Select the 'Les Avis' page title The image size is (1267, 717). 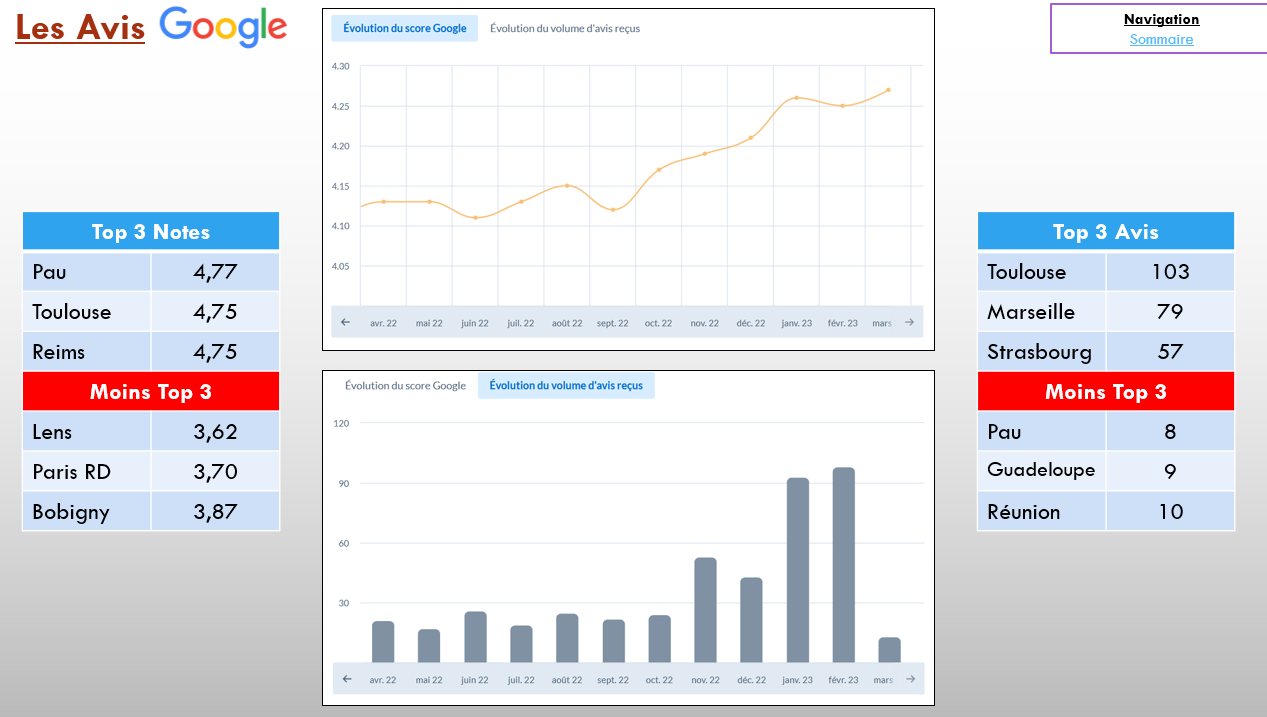click(x=80, y=28)
